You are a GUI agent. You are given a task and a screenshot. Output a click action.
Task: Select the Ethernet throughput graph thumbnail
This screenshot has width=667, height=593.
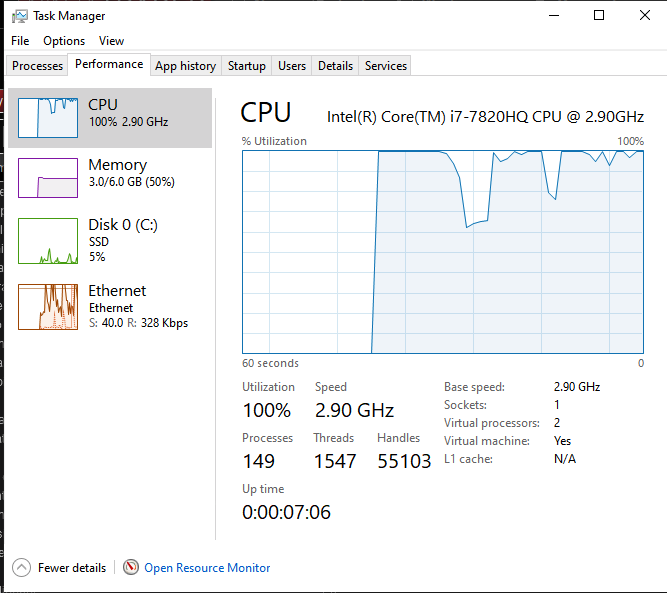(47, 307)
